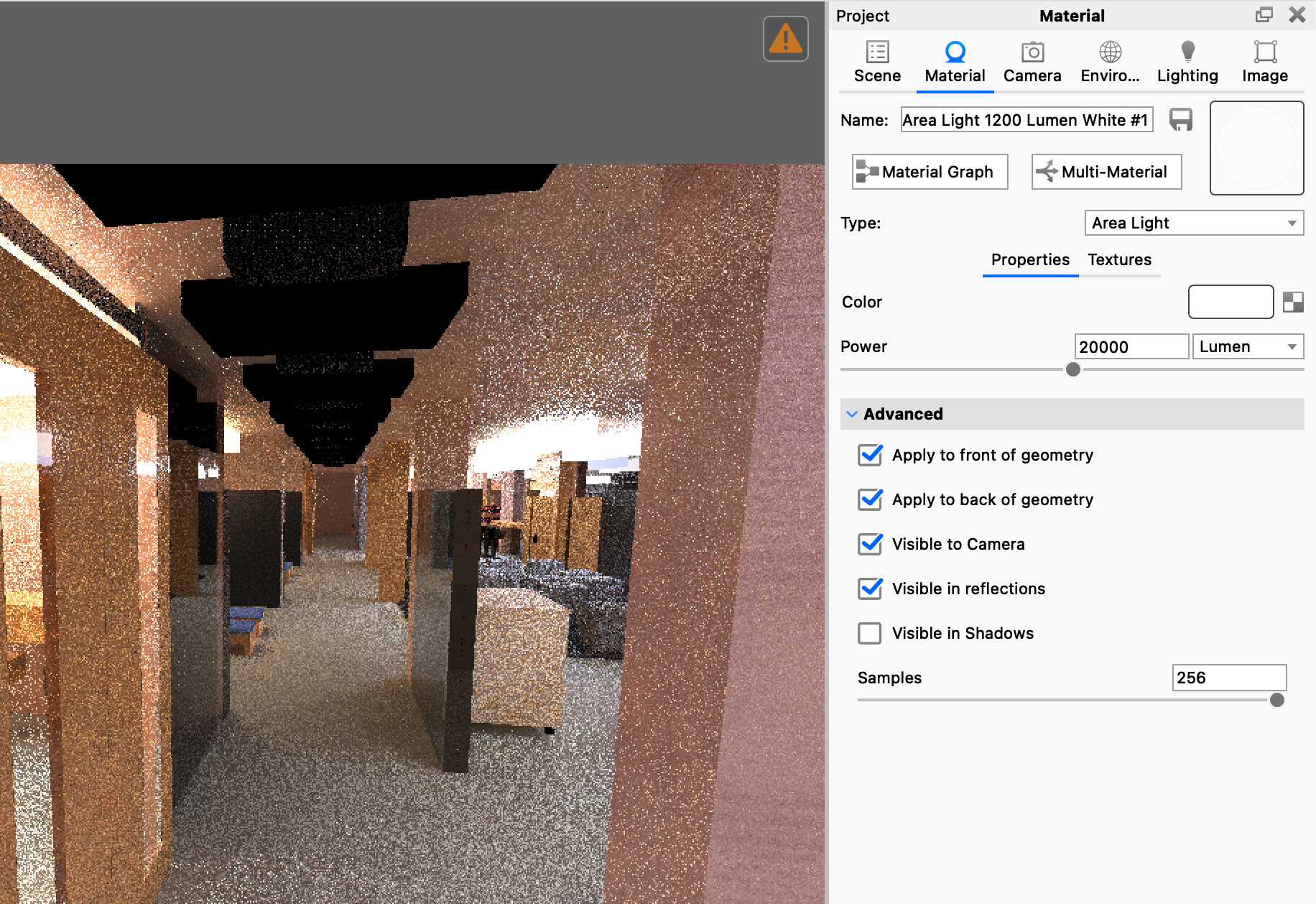Viewport: 1316px width, 904px height.
Task: Open the Area Light type dropdown
Action: click(x=1194, y=223)
